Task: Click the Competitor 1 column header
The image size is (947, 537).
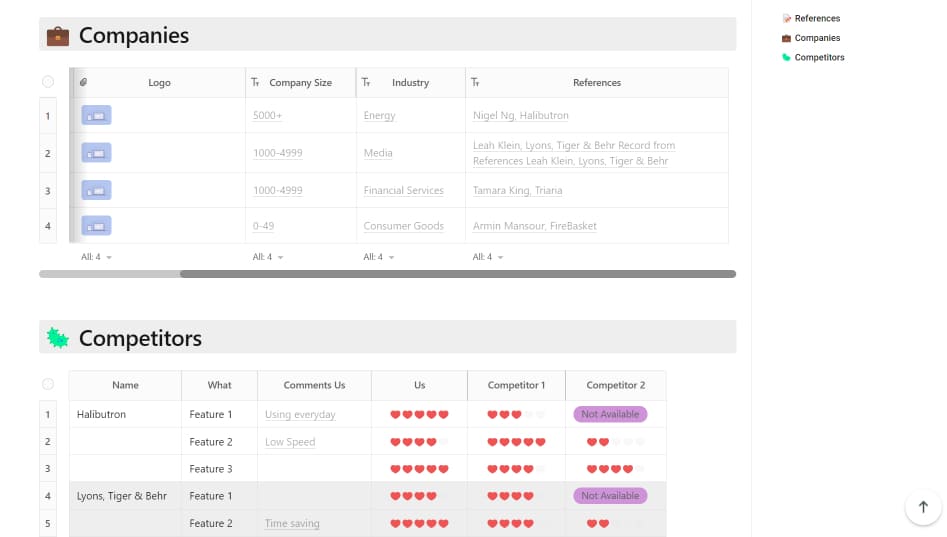Action: [x=516, y=385]
